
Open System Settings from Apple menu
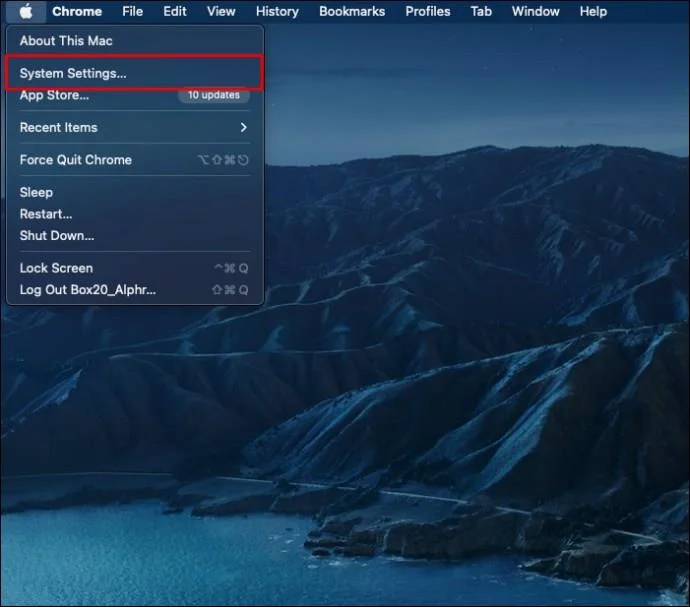click(x=135, y=73)
